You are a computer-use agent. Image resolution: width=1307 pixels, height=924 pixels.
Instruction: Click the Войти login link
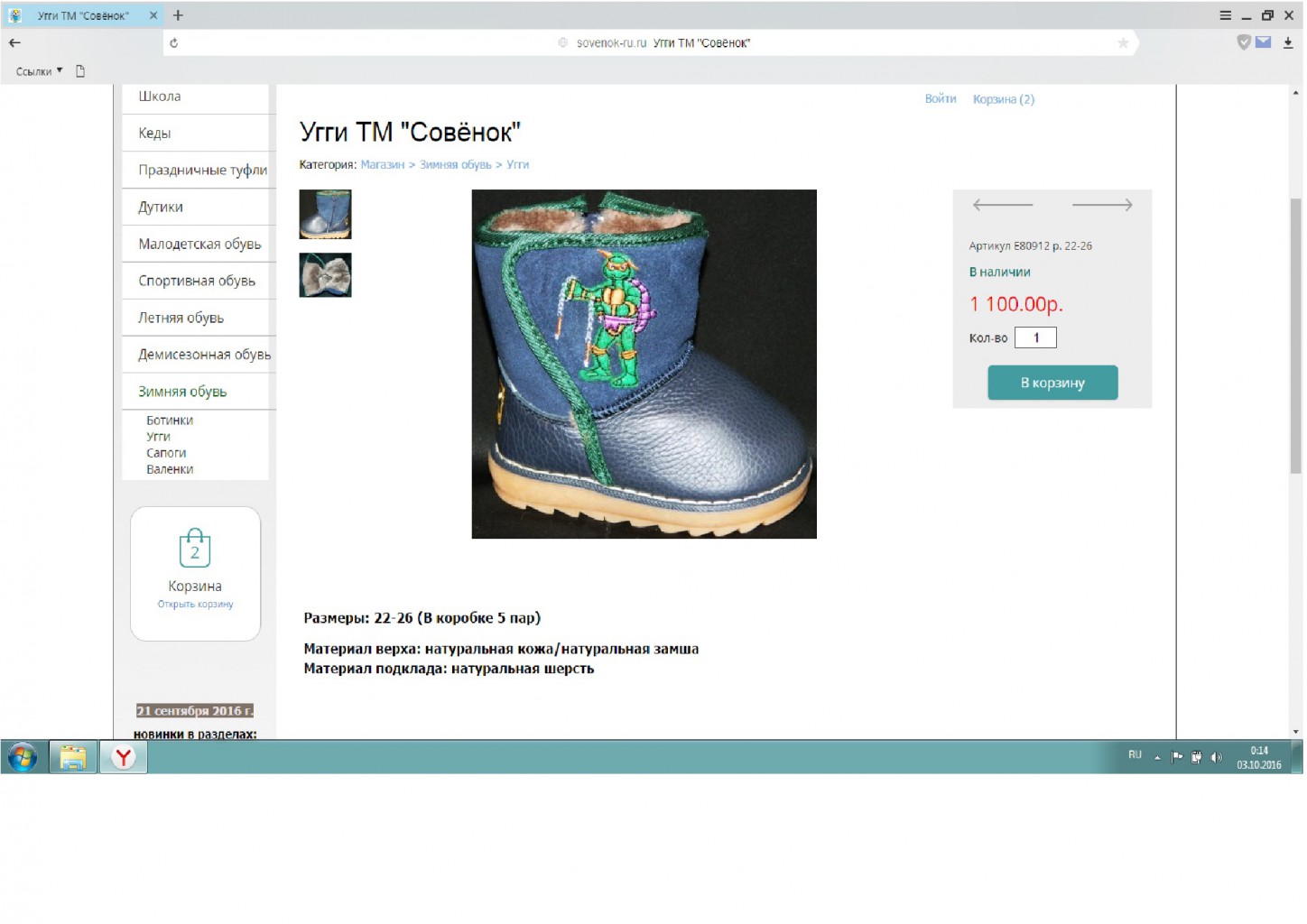pyautogui.click(x=941, y=98)
